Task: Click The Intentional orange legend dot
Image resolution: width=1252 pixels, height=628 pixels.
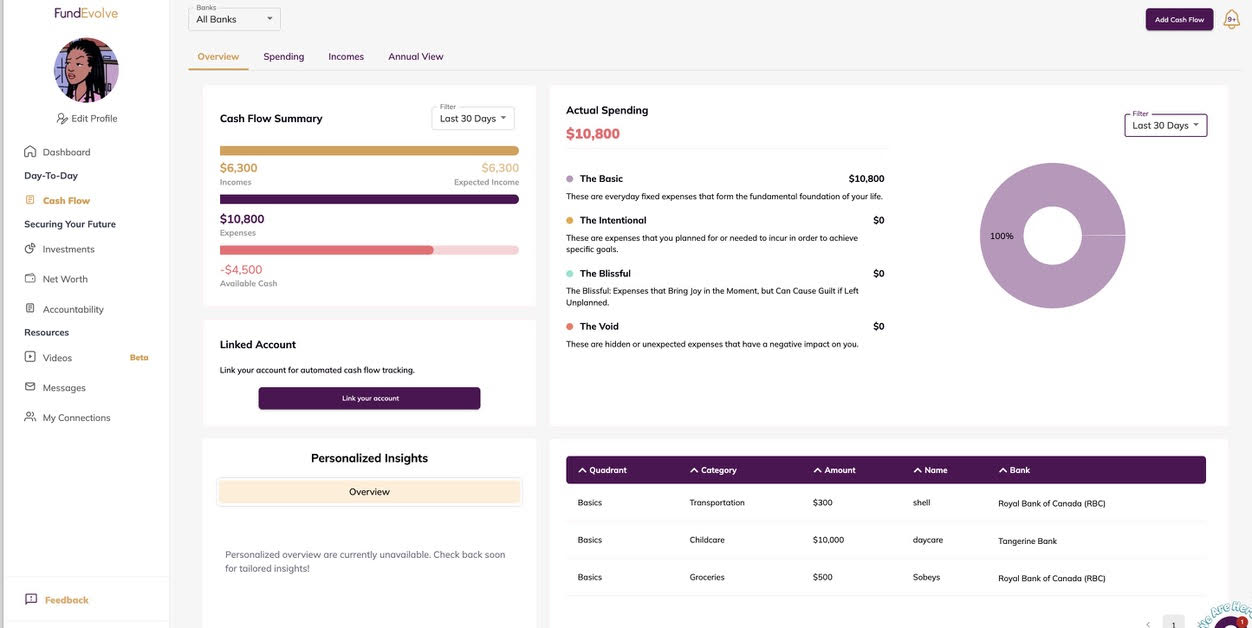Action: [570, 220]
